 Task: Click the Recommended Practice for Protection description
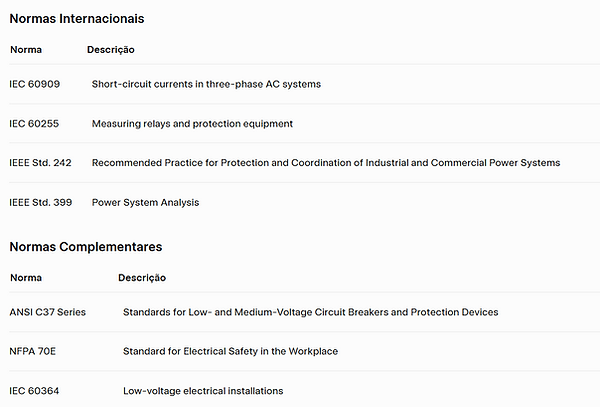click(x=326, y=163)
